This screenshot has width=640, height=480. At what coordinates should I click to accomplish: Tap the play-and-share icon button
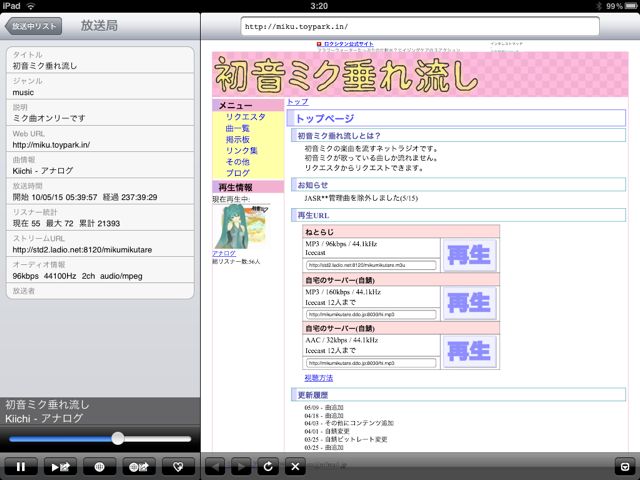[60, 467]
